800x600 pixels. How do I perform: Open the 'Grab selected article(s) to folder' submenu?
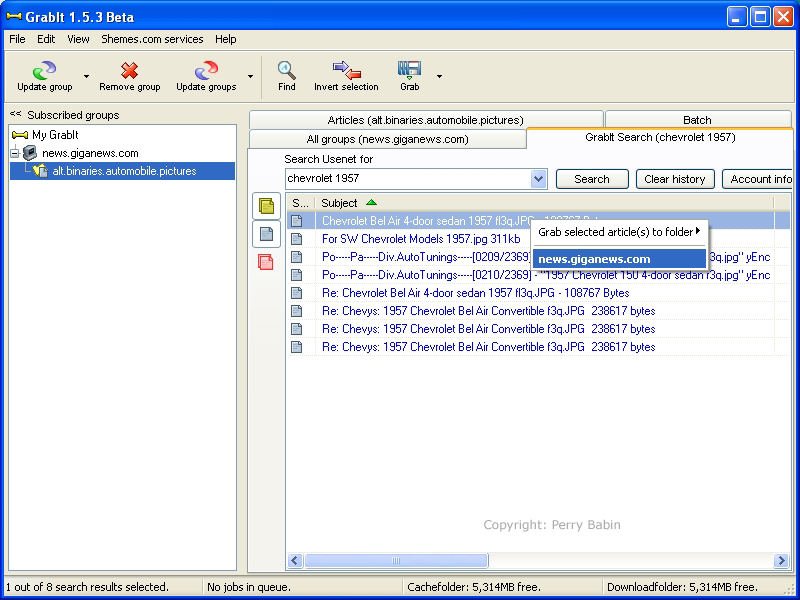click(619, 232)
